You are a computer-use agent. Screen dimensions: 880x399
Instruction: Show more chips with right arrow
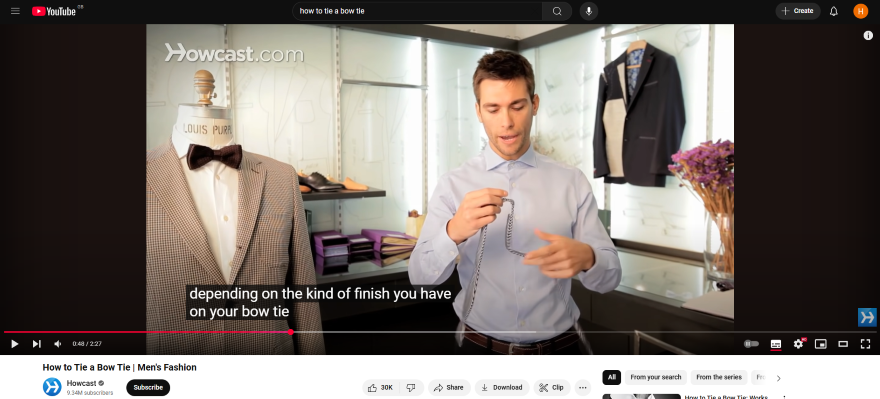tap(778, 378)
